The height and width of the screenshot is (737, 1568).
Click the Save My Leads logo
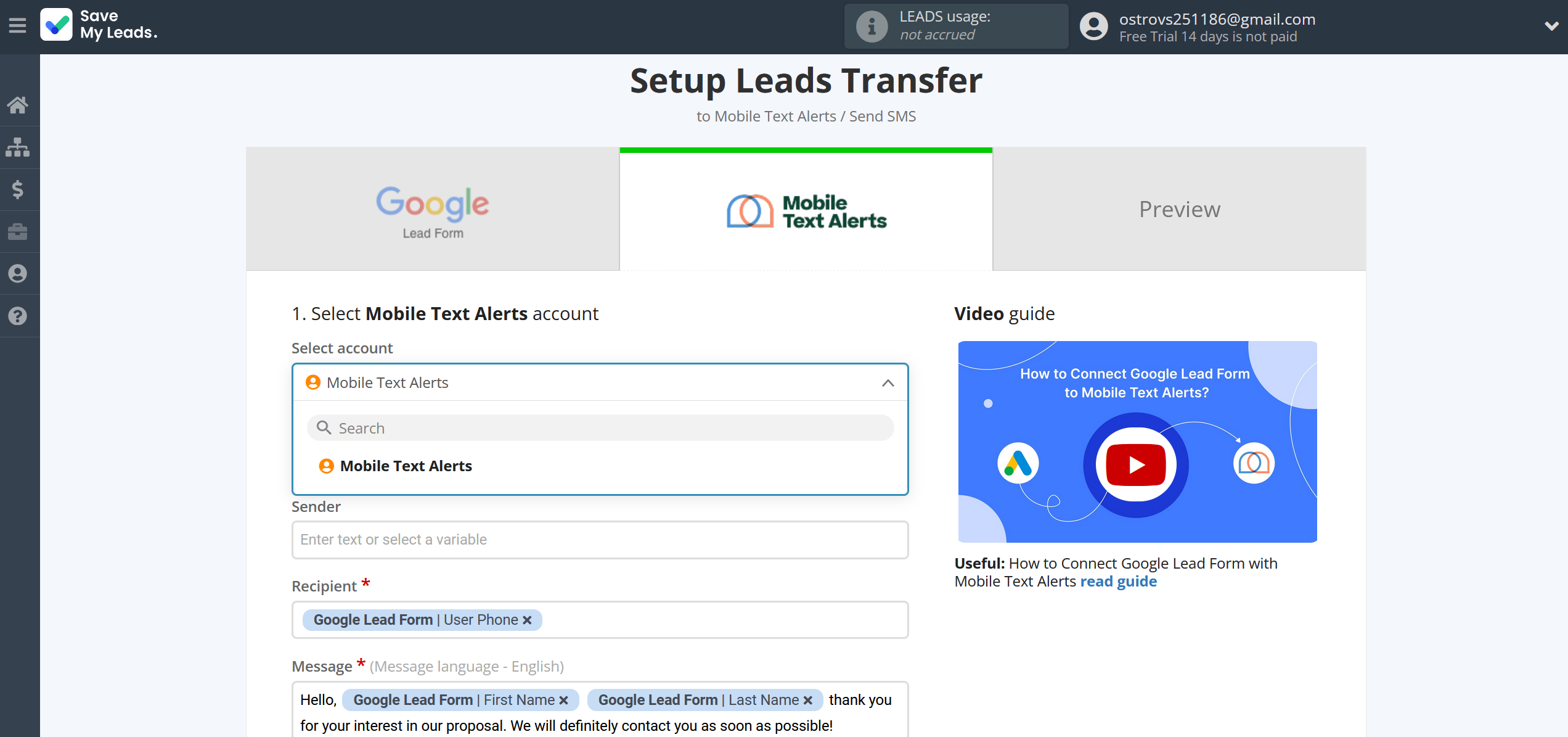coord(99,25)
